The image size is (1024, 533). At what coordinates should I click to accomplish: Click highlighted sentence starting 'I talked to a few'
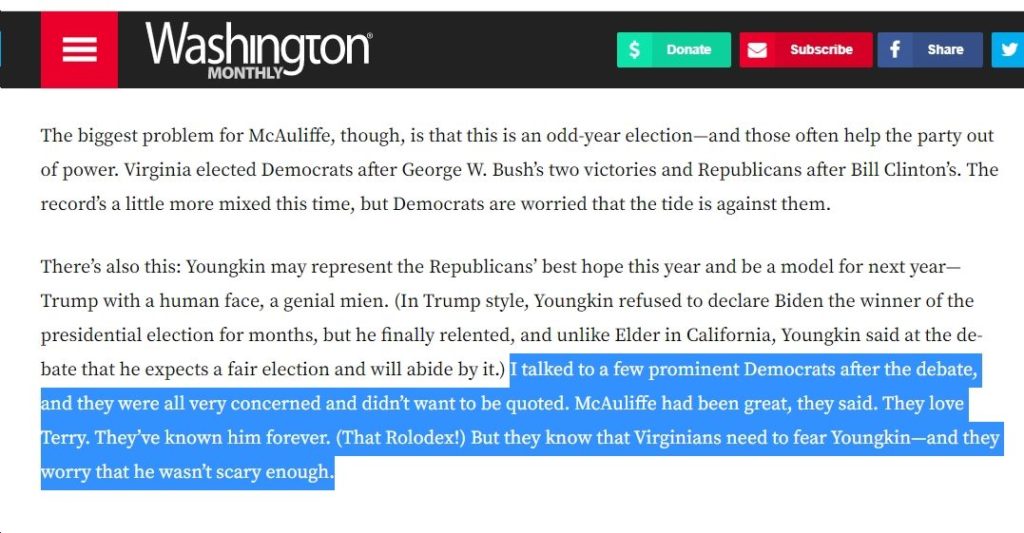(x=743, y=369)
